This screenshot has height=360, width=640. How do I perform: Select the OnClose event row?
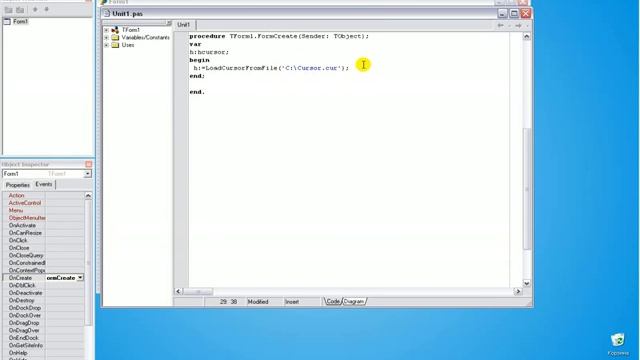click(x=44, y=248)
